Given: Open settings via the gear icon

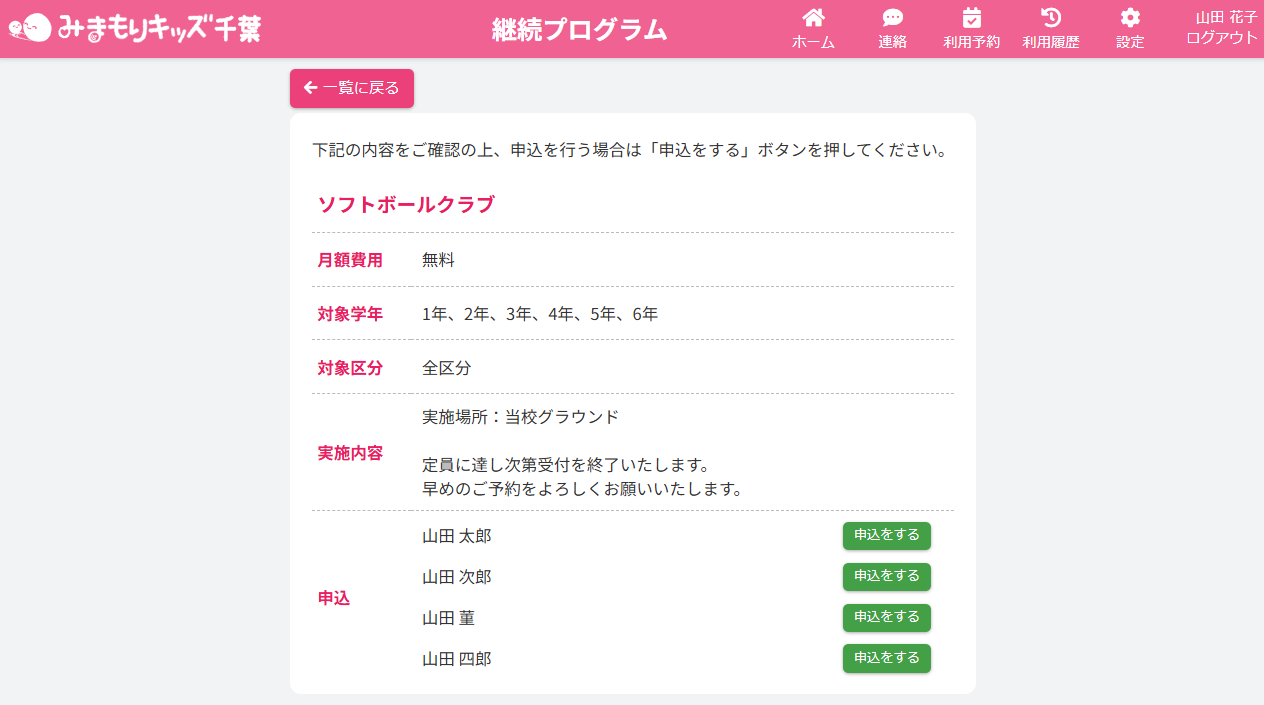Looking at the screenshot, I should 1130,17.
